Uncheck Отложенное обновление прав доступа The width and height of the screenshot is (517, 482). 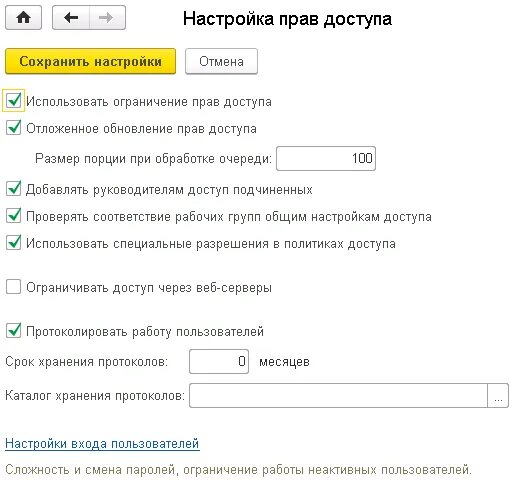(13, 128)
